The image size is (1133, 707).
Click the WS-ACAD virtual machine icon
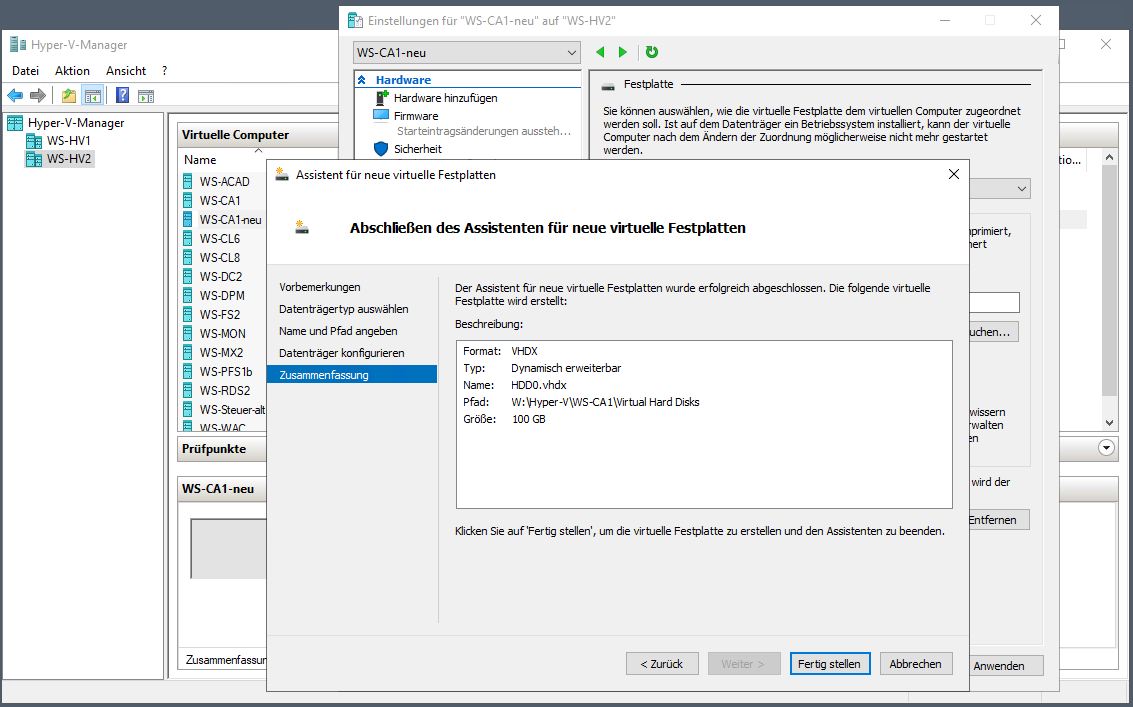click(x=188, y=181)
